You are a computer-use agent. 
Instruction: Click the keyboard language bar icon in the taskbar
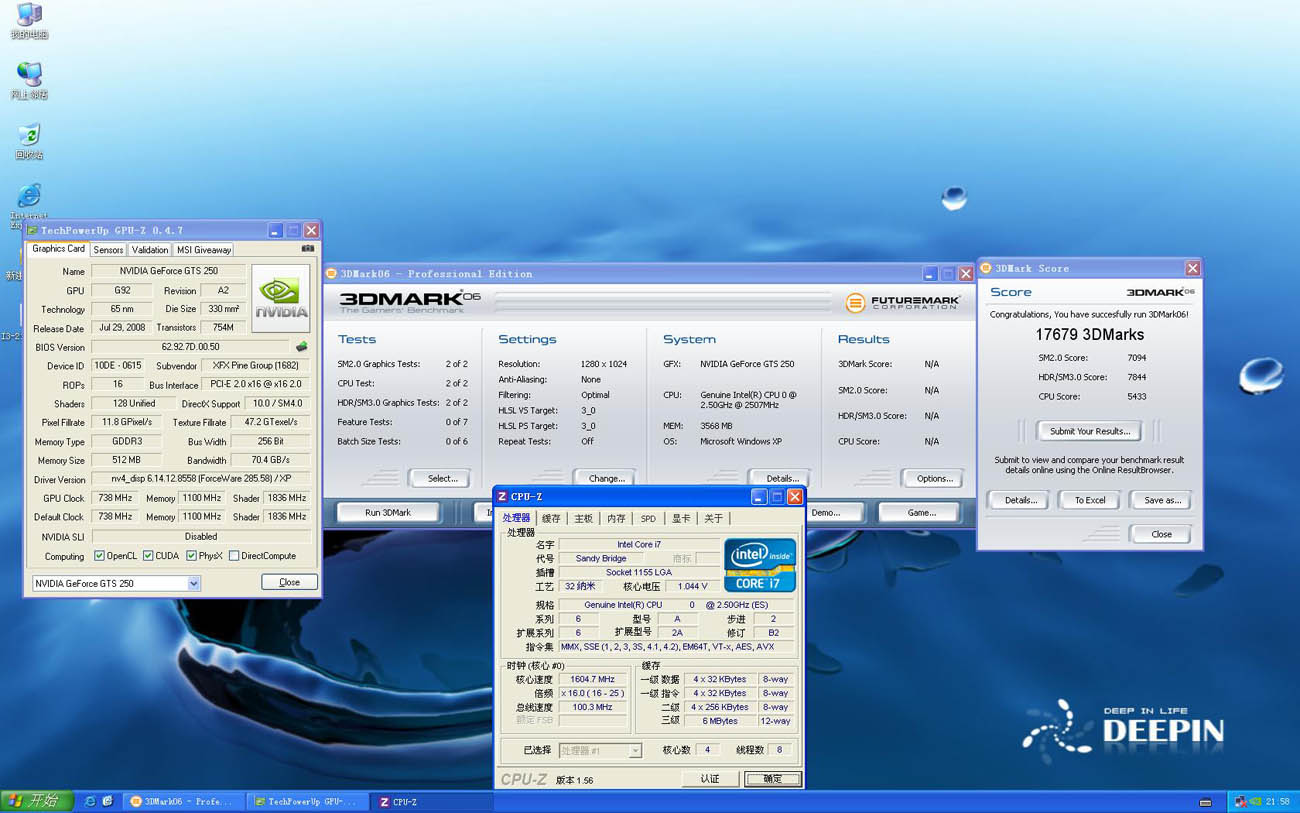point(1204,802)
